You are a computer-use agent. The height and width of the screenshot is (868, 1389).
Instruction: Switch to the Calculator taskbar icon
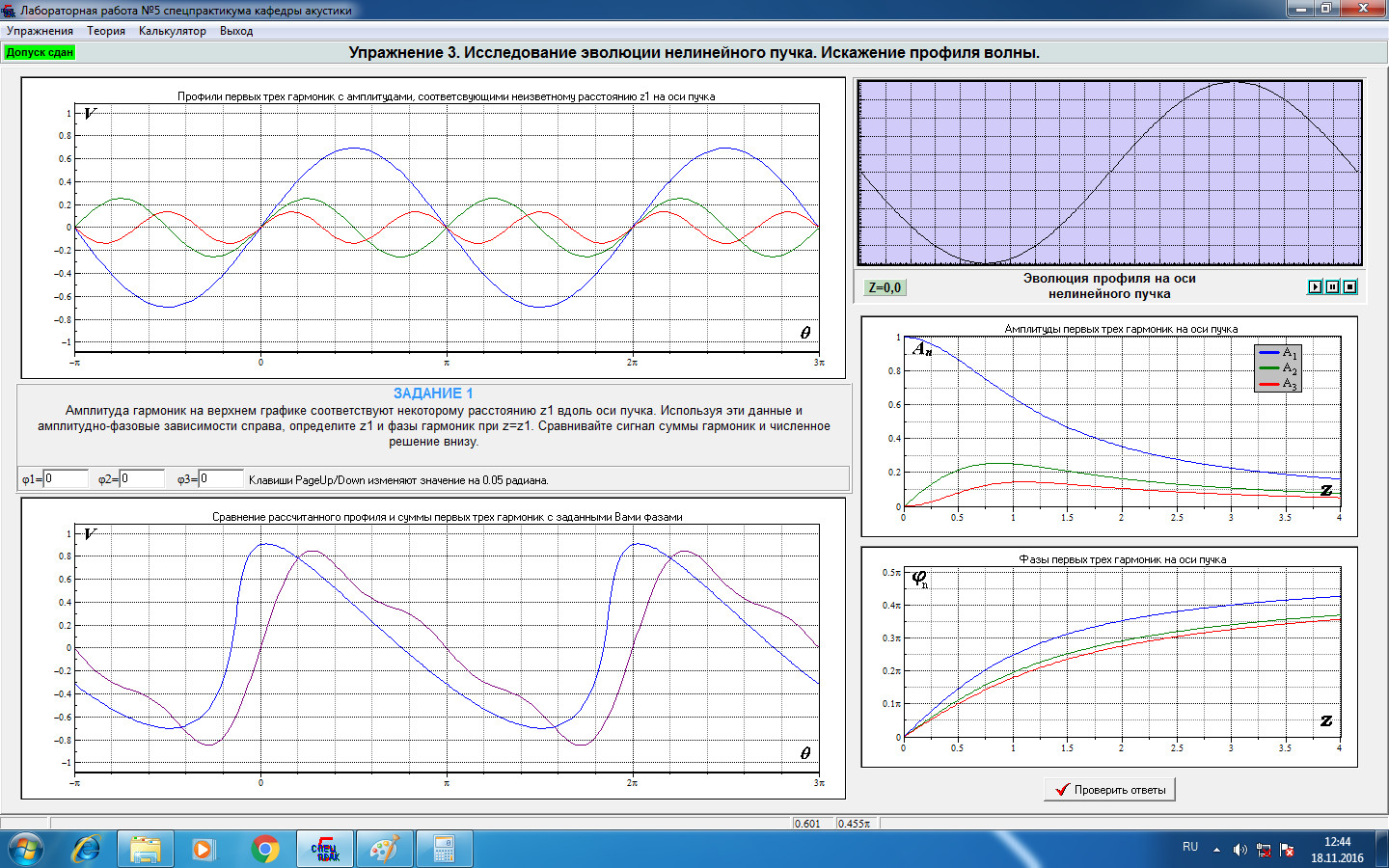[x=444, y=849]
